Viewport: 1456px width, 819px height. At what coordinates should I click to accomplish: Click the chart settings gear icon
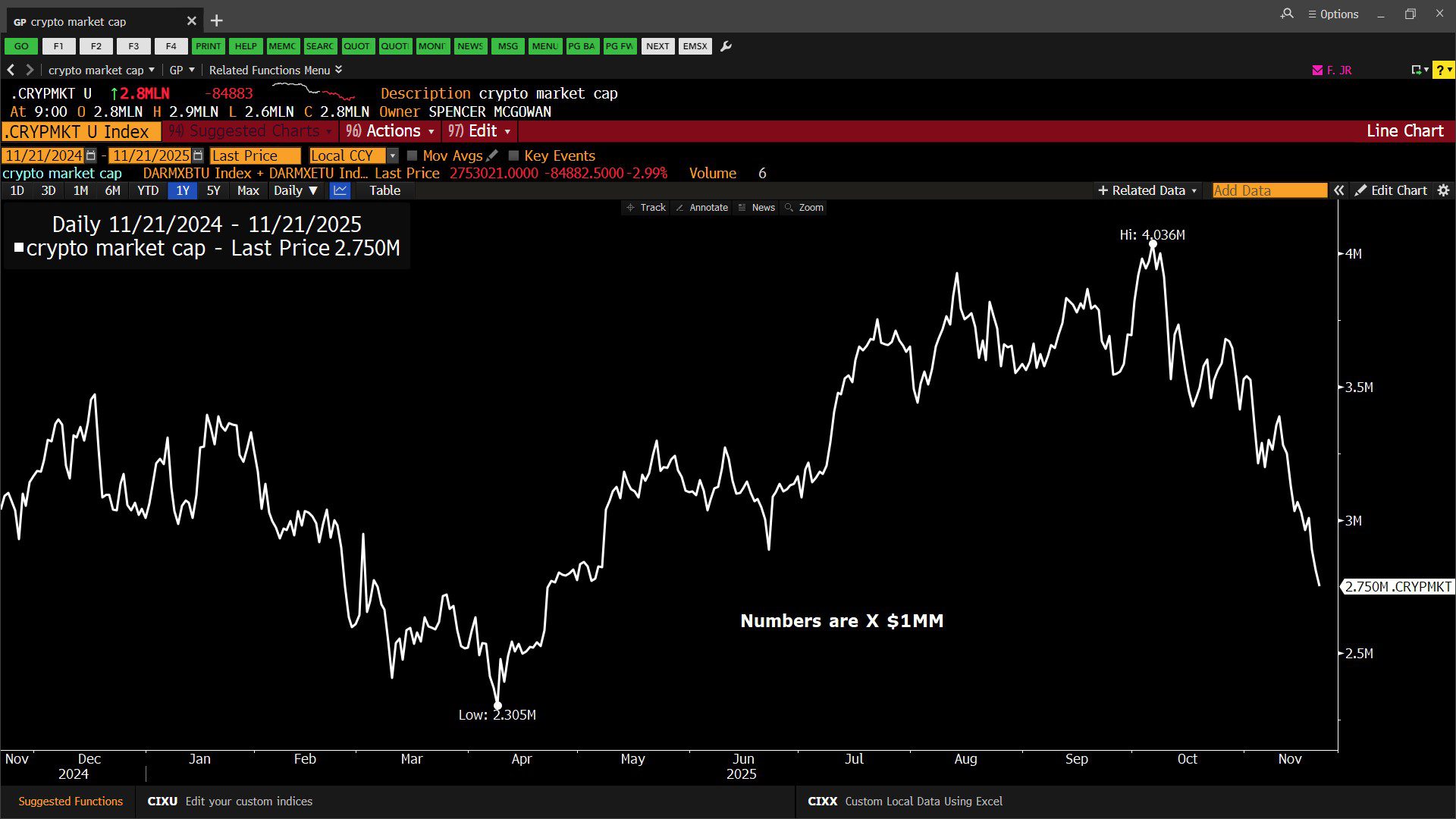click(1443, 190)
